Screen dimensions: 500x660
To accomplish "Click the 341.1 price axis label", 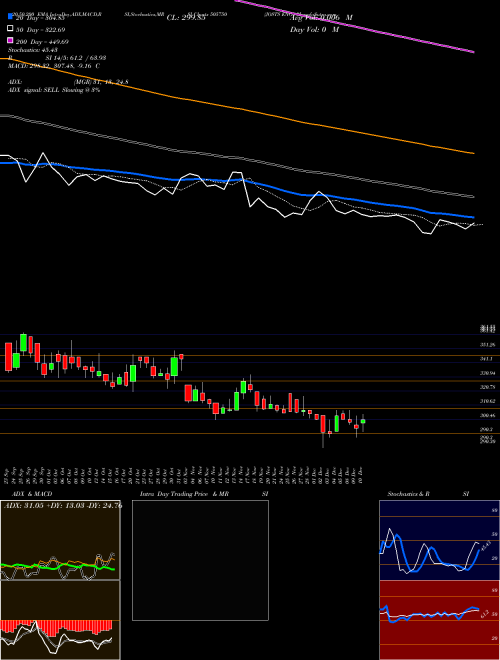I will (x=487, y=359).
